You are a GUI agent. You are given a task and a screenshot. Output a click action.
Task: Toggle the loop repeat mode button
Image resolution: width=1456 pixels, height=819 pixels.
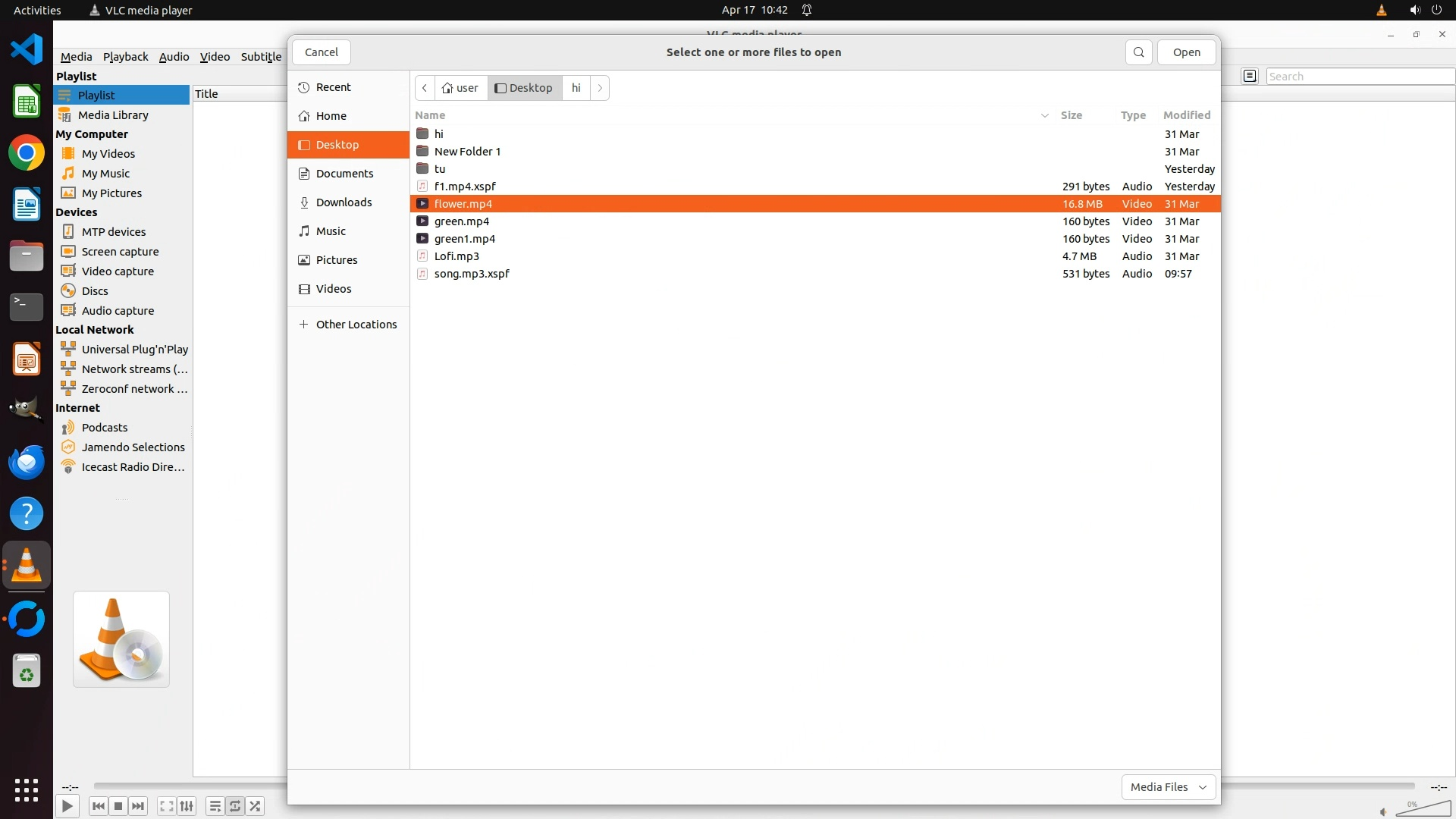click(x=235, y=806)
